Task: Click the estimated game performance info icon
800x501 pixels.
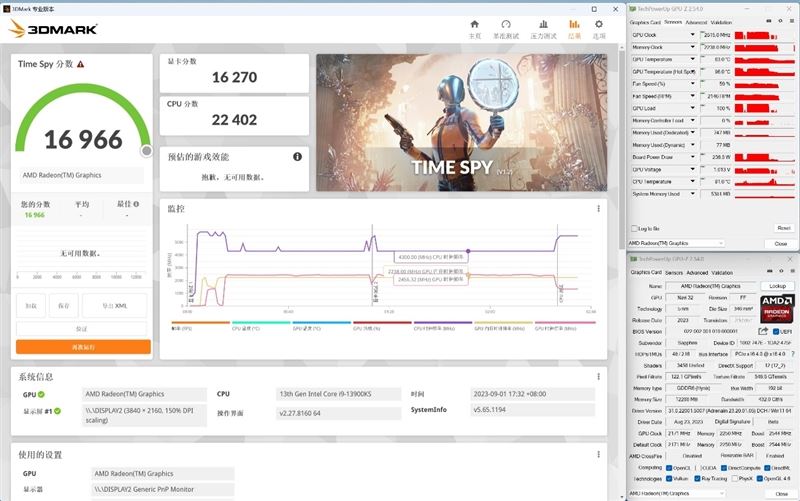Action: [297, 157]
